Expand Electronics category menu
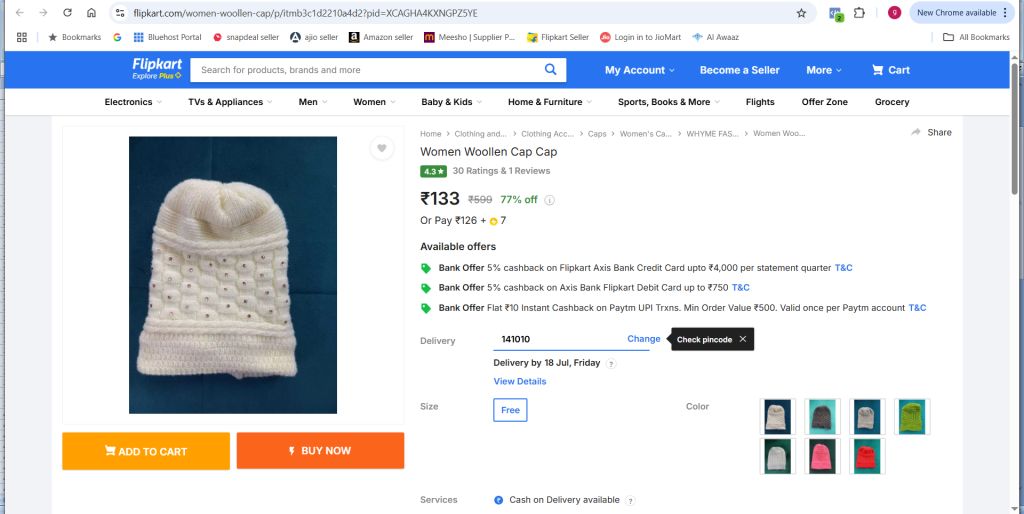 pos(134,102)
